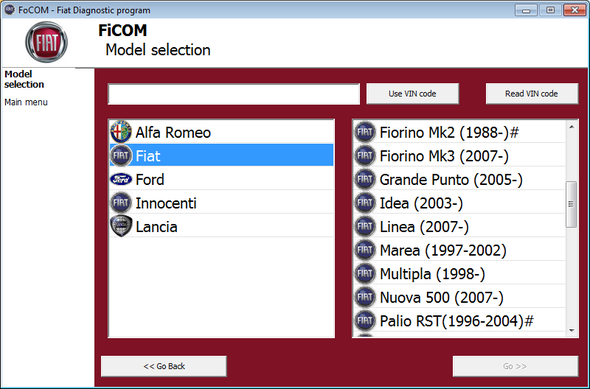Focus the VIN code input field
This screenshot has height=389, width=590.
pos(234,94)
